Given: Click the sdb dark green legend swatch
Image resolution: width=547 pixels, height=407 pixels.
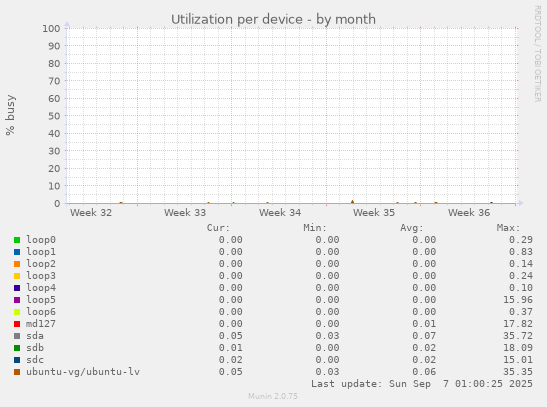Looking at the screenshot, I should (x=17, y=348).
